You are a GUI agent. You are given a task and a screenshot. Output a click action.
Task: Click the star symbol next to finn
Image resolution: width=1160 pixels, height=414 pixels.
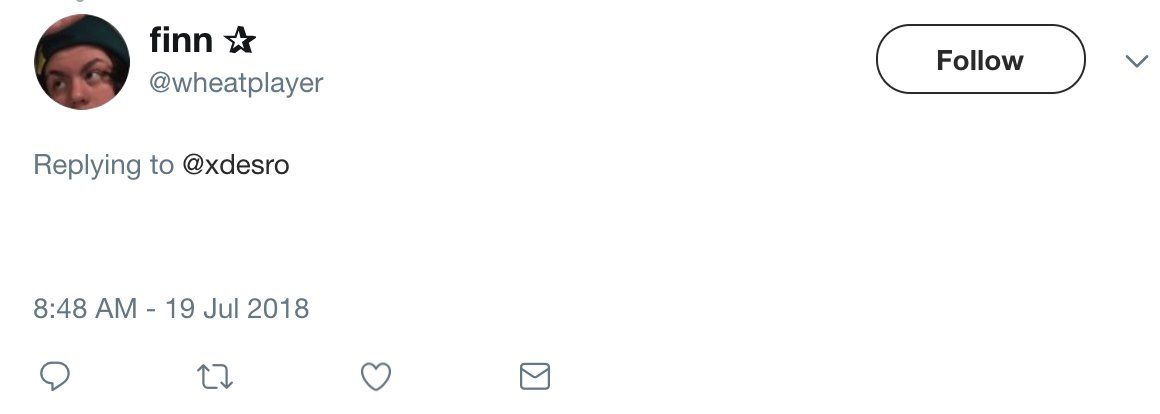(x=240, y=40)
